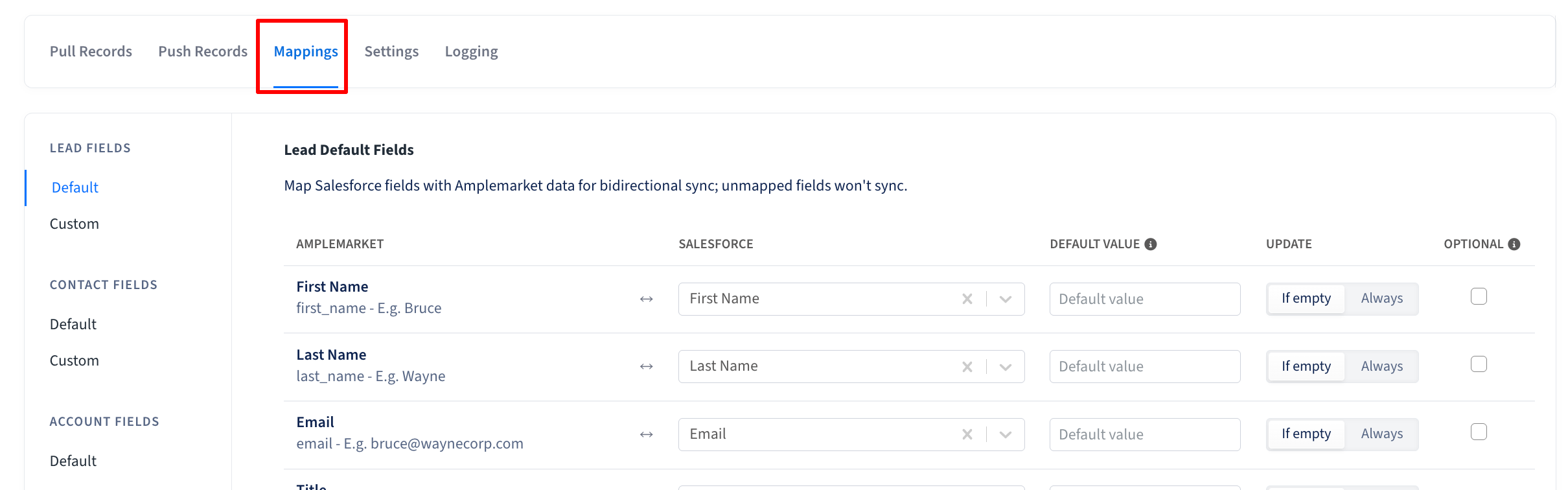Open the Pull Records tab
This screenshot has width=1568, height=490.
[91, 51]
